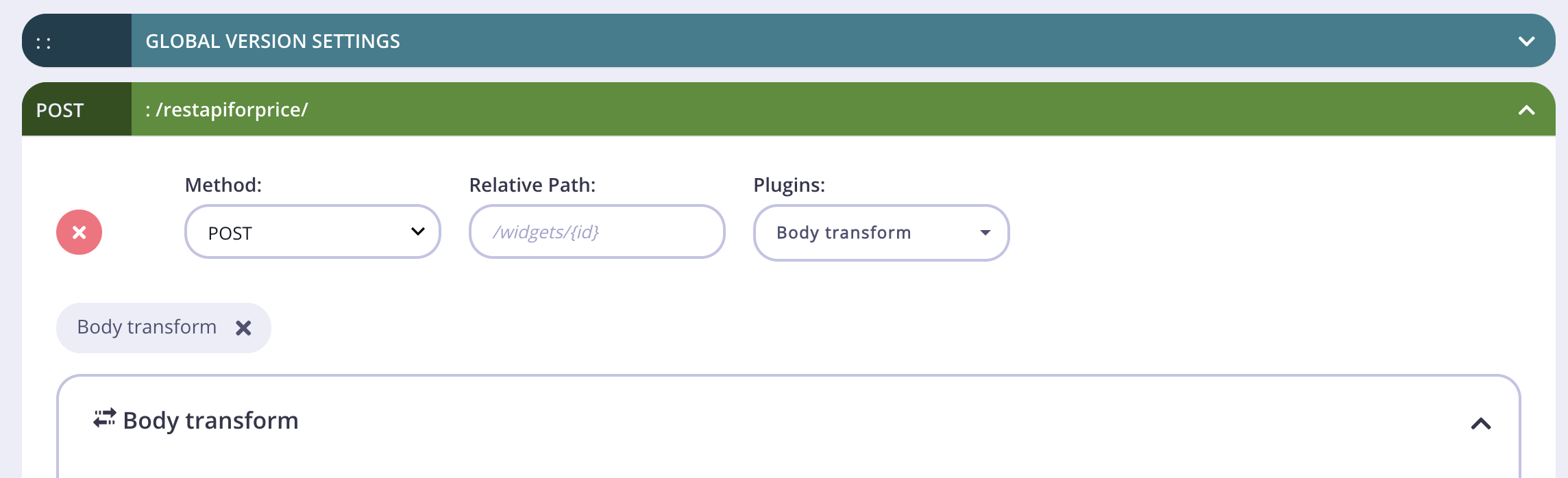Screen dimensions: 1568x478
Task: Click the Method dropdown chevron arrow
Action: coord(417,231)
